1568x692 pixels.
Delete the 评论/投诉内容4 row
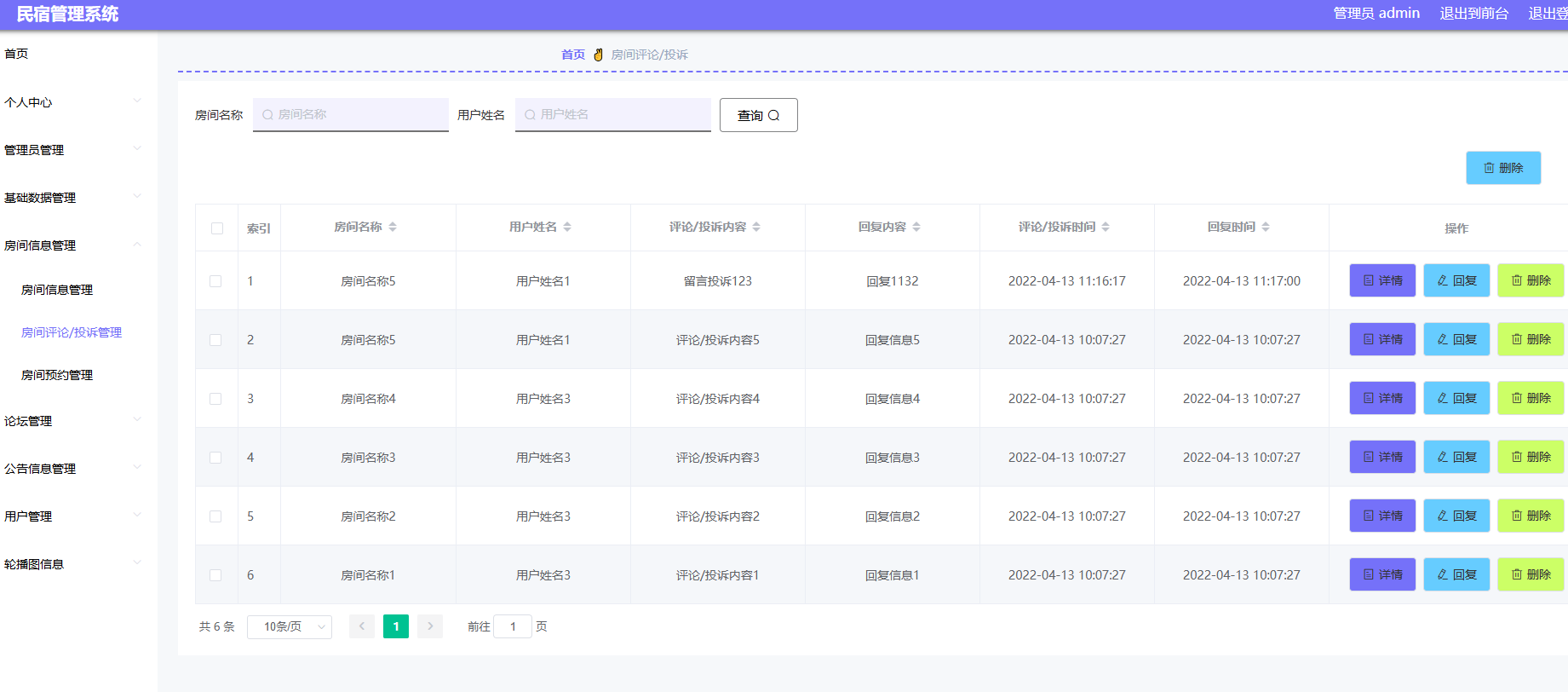pyautogui.click(x=1531, y=398)
